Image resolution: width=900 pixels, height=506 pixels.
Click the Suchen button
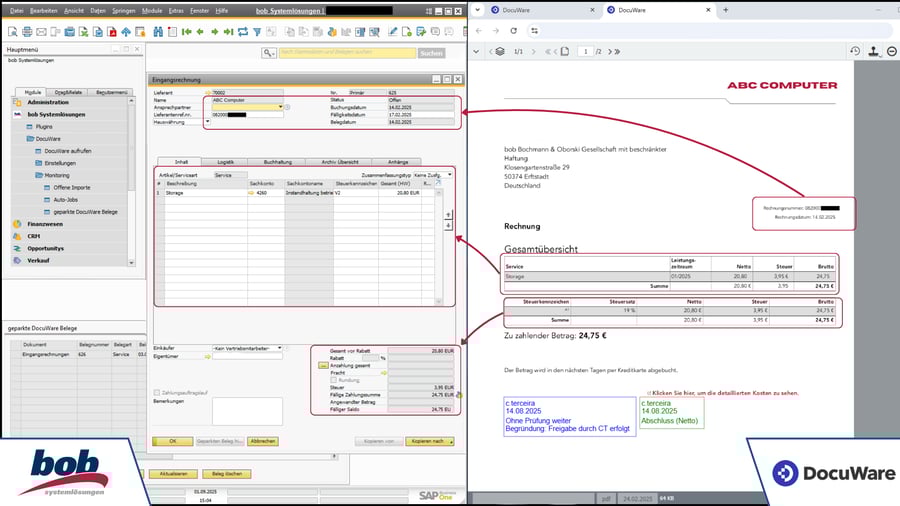[431, 53]
